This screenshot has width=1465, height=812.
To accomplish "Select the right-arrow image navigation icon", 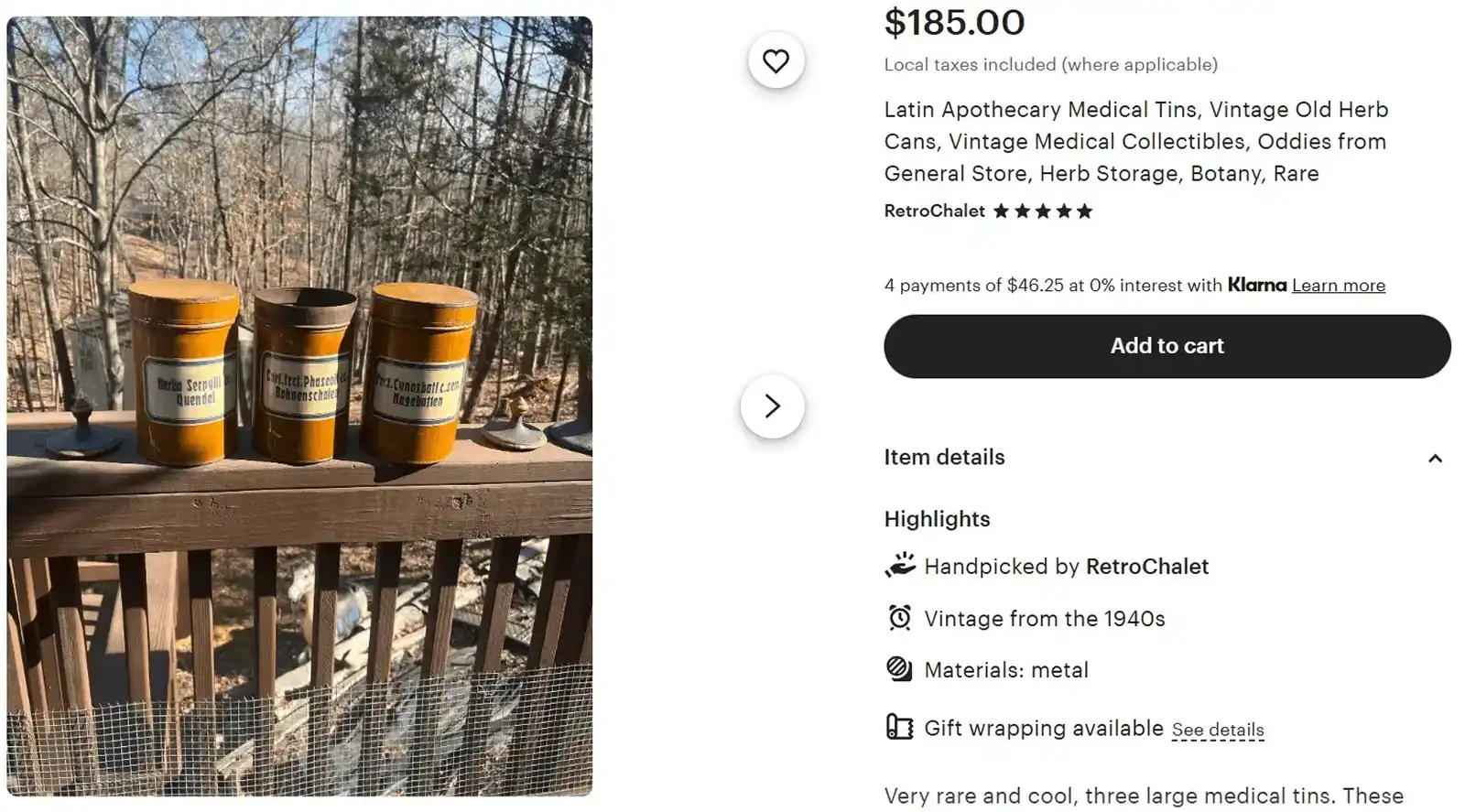I will (x=774, y=406).
